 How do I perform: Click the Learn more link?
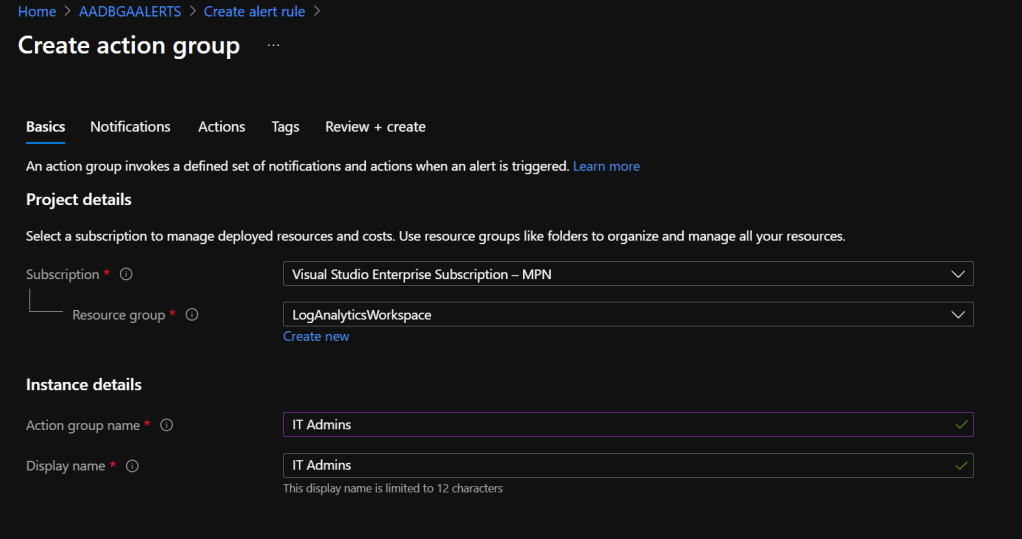pyautogui.click(x=606, y=166)
